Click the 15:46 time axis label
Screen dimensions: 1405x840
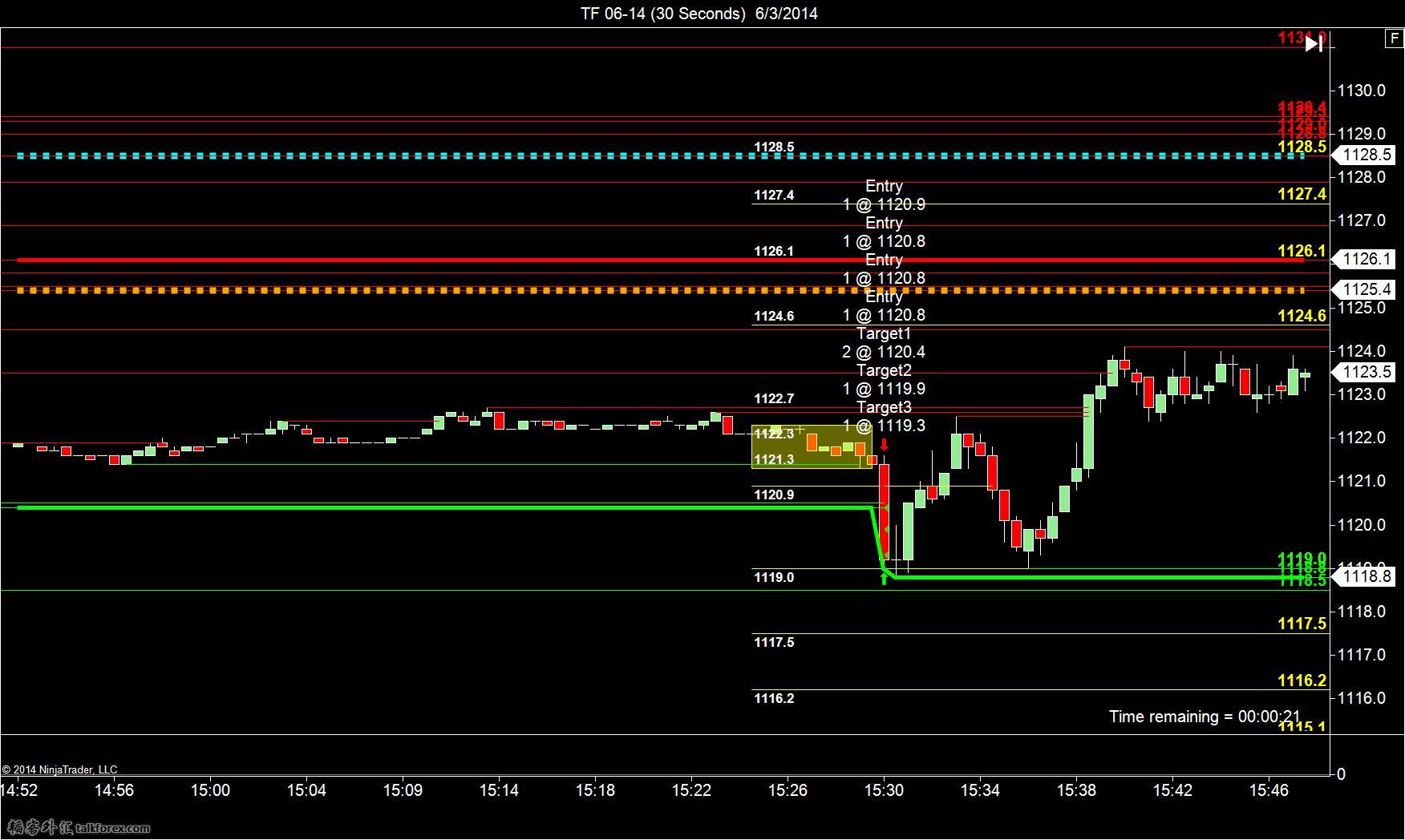[x=1269, y=790]
